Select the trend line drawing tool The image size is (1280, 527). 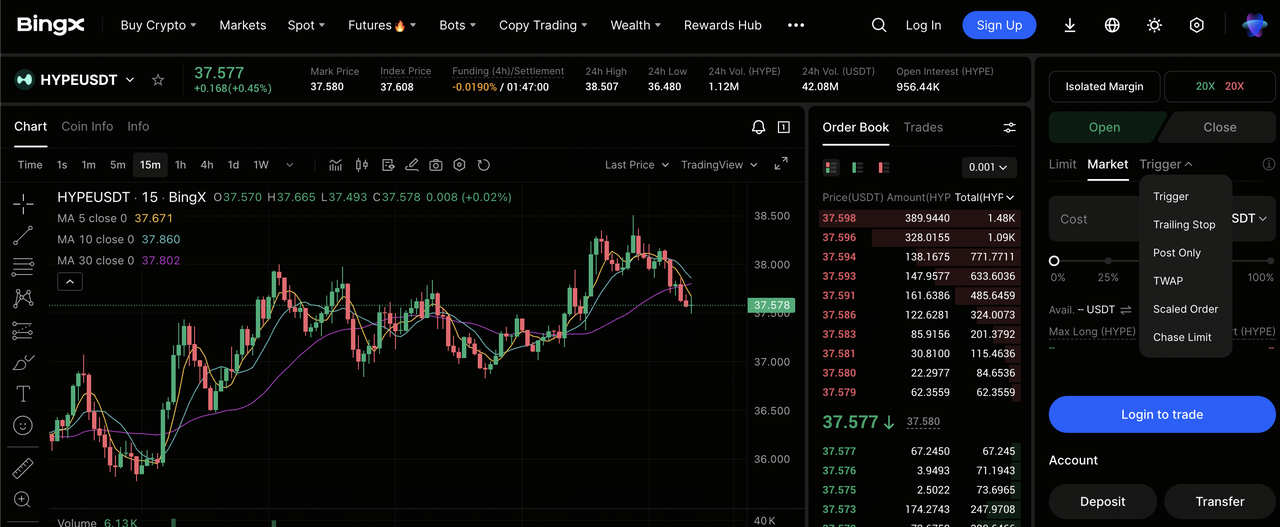pos(23,236)
